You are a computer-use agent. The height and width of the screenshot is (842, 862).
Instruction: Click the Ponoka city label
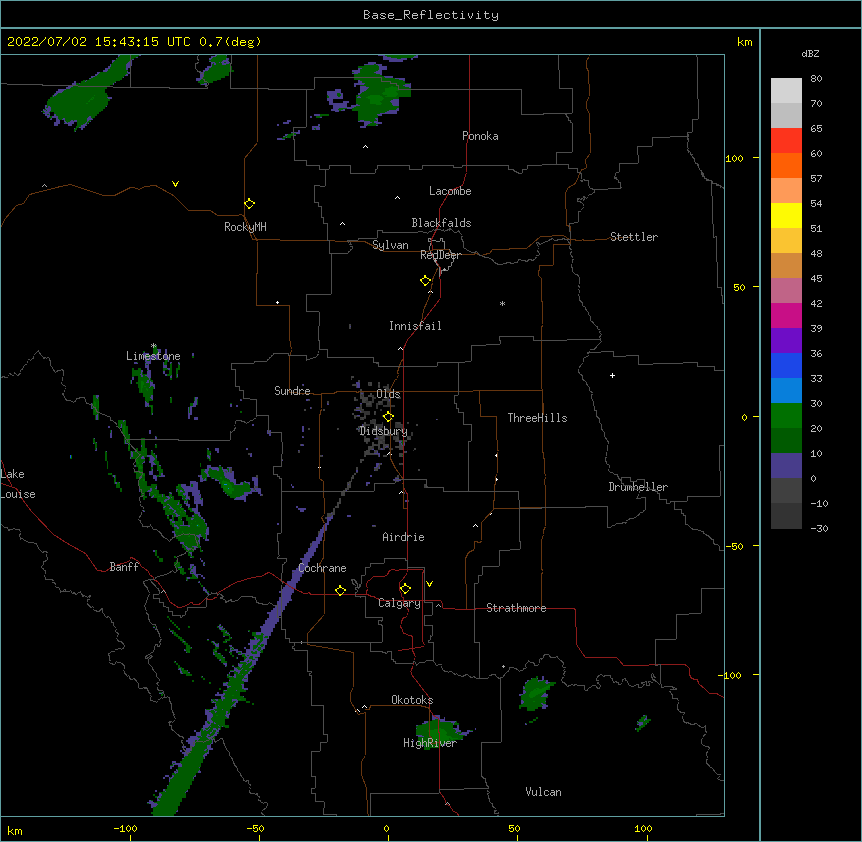tap(480, 136)
